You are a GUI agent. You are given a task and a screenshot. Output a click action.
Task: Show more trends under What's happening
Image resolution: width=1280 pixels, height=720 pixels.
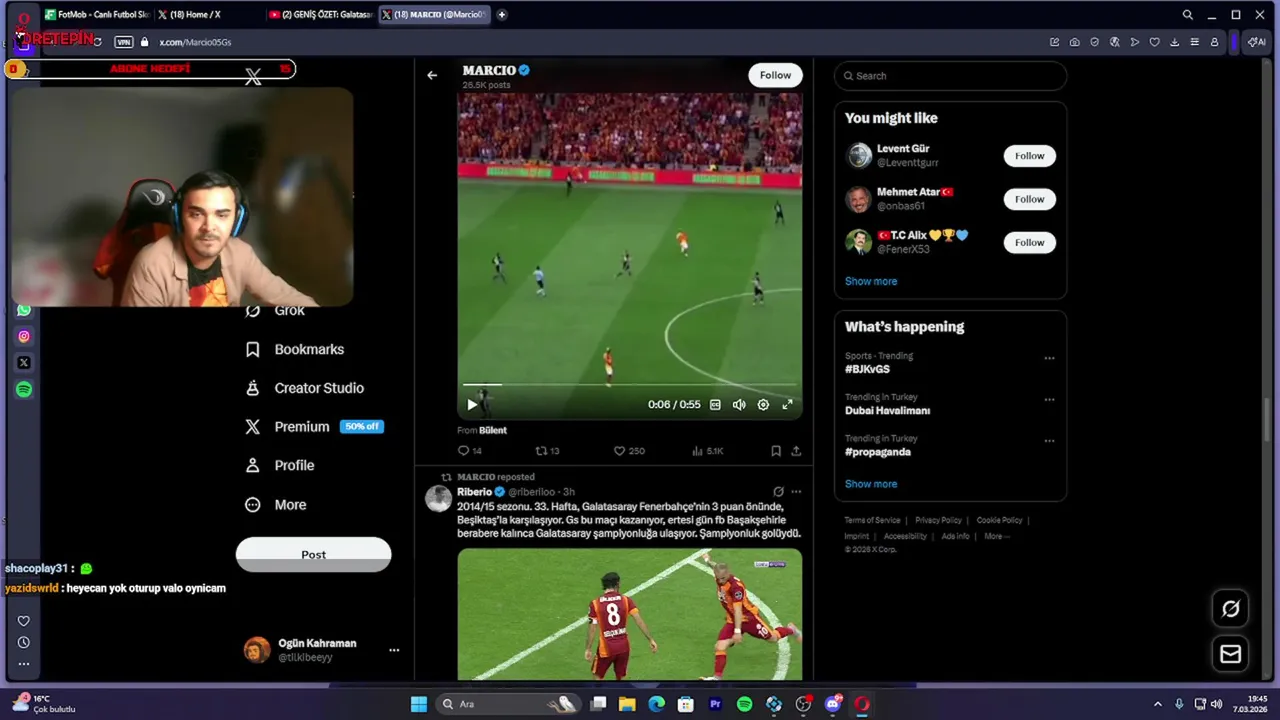871,484
